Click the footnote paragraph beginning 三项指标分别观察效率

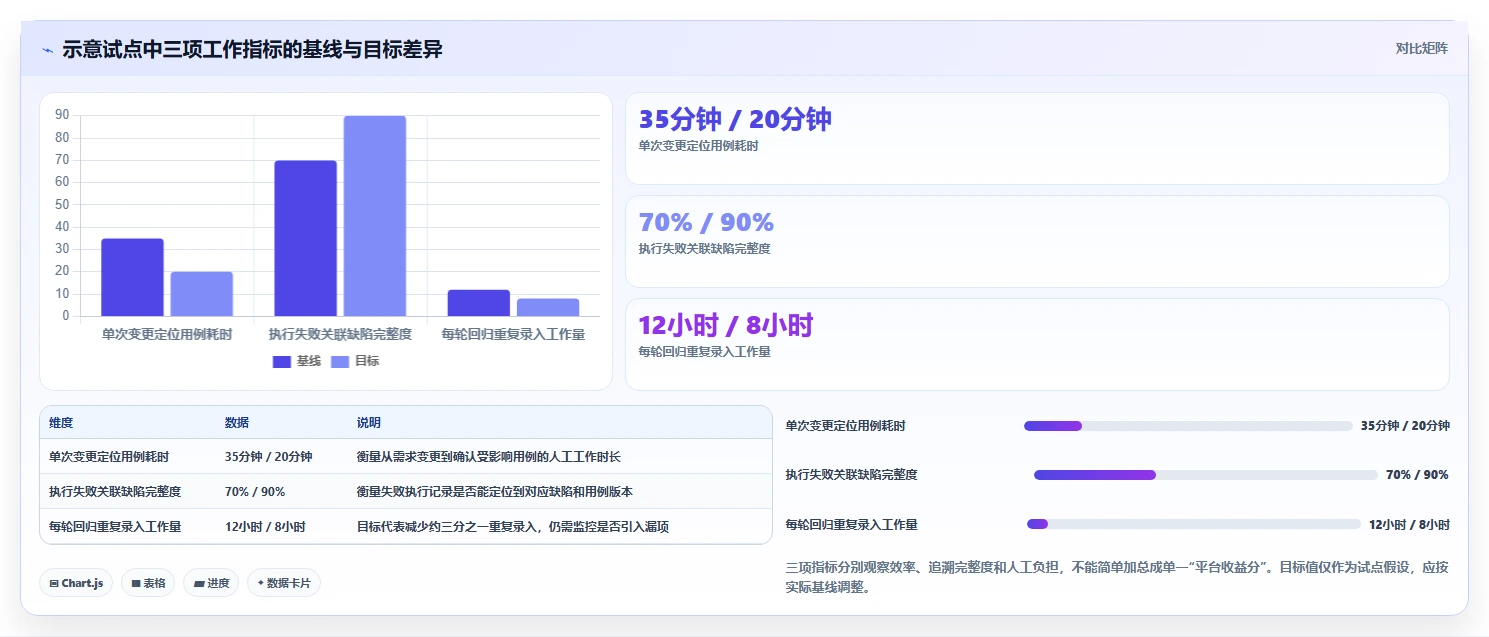click(1118, 577)
